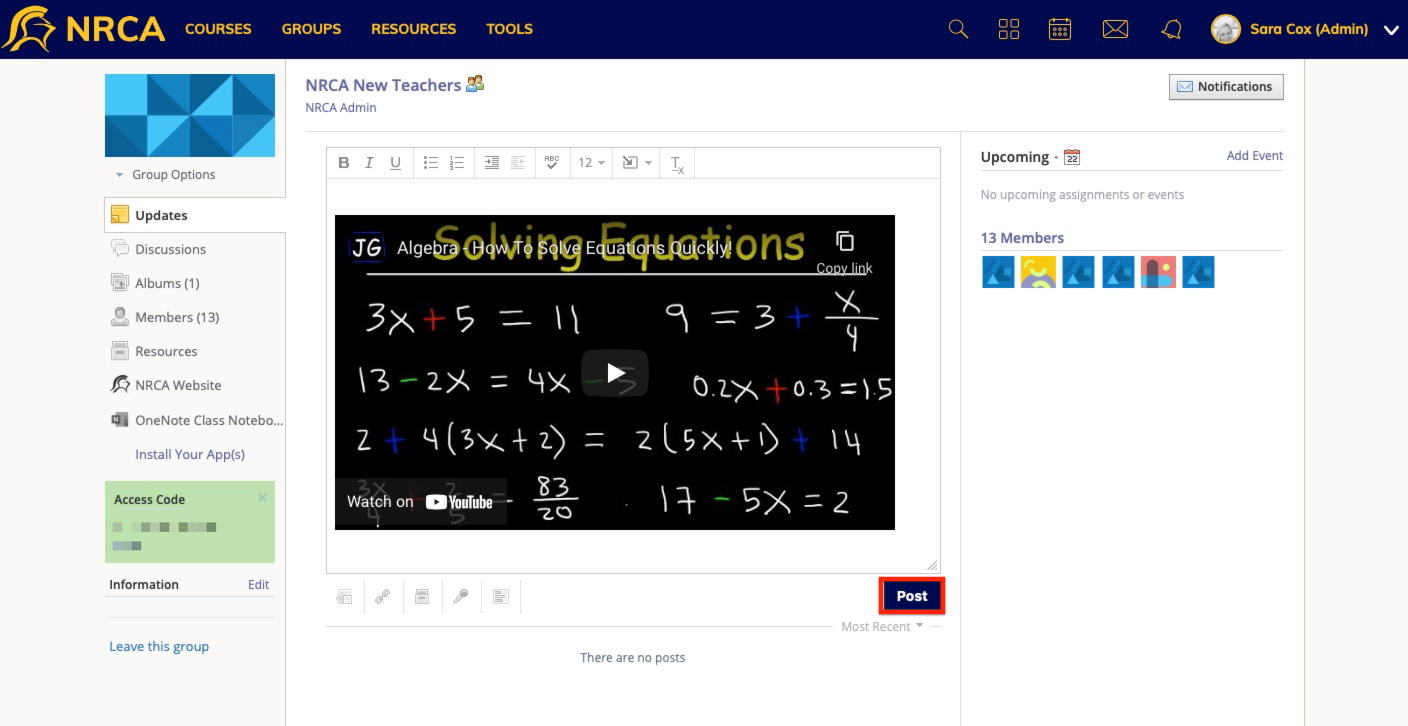Apply underline formatting in the editor

pyautogui.click(x=395, y=163)
